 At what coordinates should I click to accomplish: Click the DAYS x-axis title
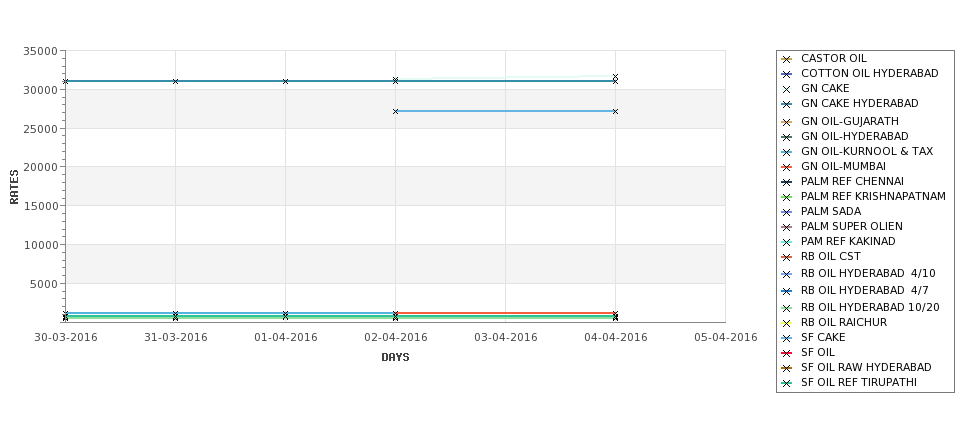(395, 358)
